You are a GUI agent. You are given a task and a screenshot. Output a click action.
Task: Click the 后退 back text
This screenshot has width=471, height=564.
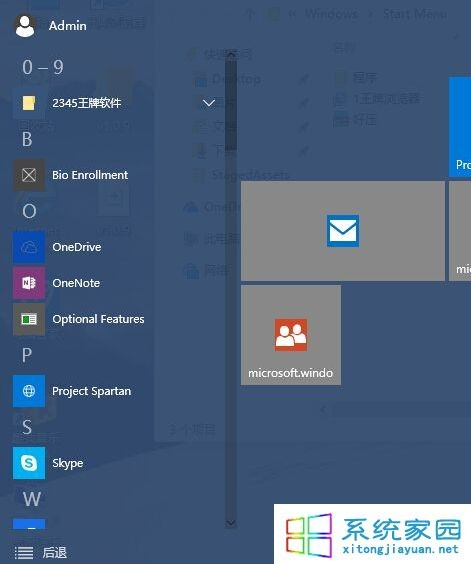coord(55,552)
